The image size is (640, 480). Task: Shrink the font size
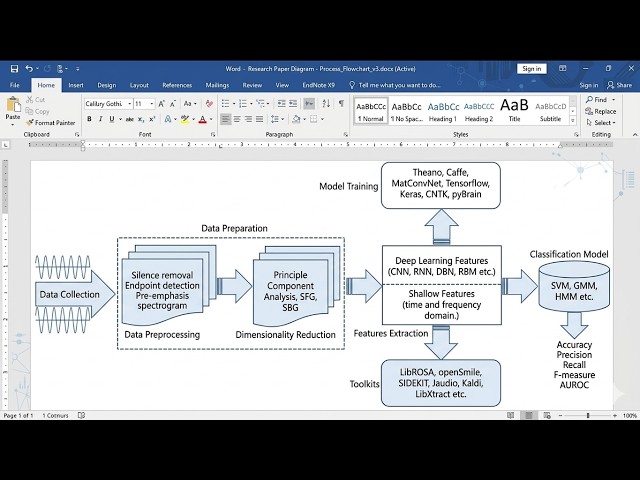point(173,104)
